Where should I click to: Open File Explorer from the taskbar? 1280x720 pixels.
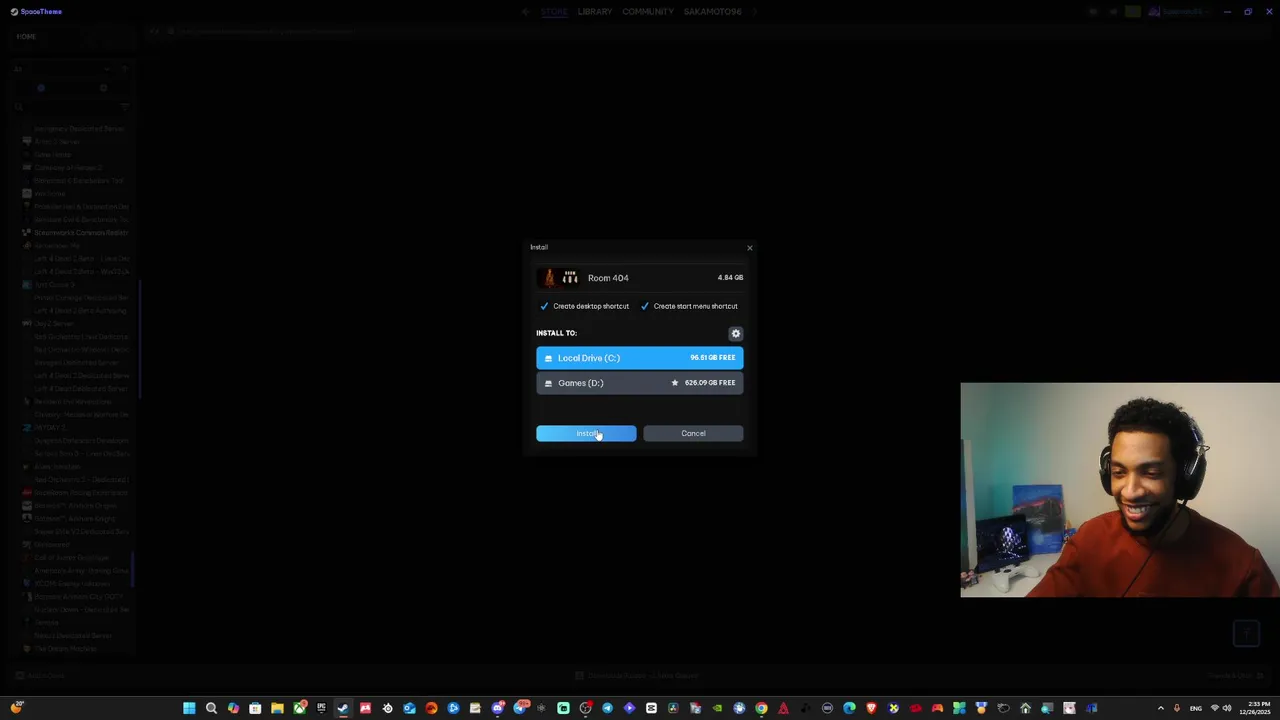tap(277, 708)
